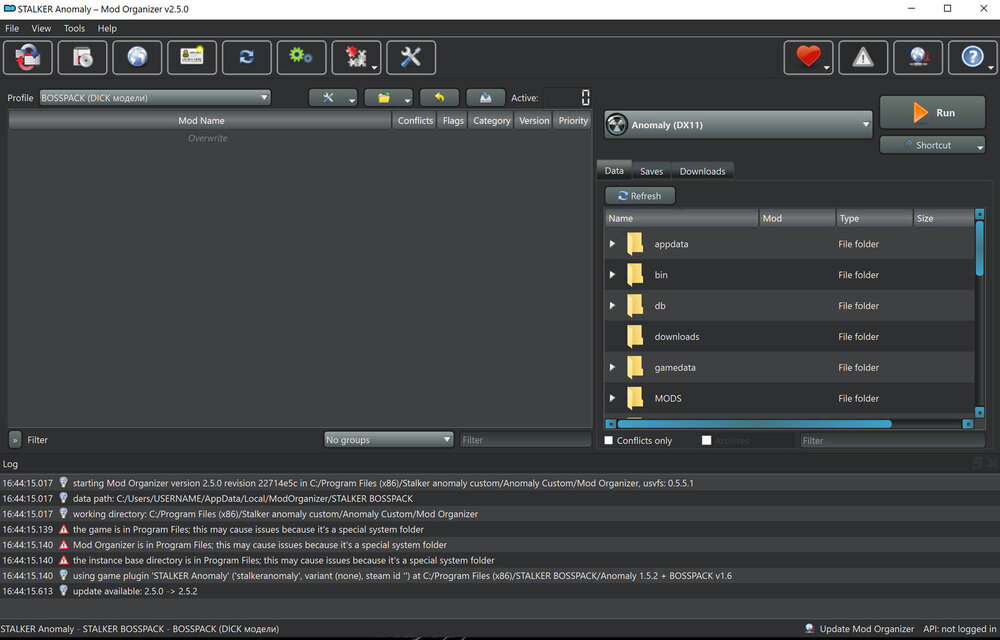Viewport: 1000px width, 640px height.
Task: Open the Anomaly (DX11) executable dropdown
Action: pyautogui.click(x=738, y=125)
